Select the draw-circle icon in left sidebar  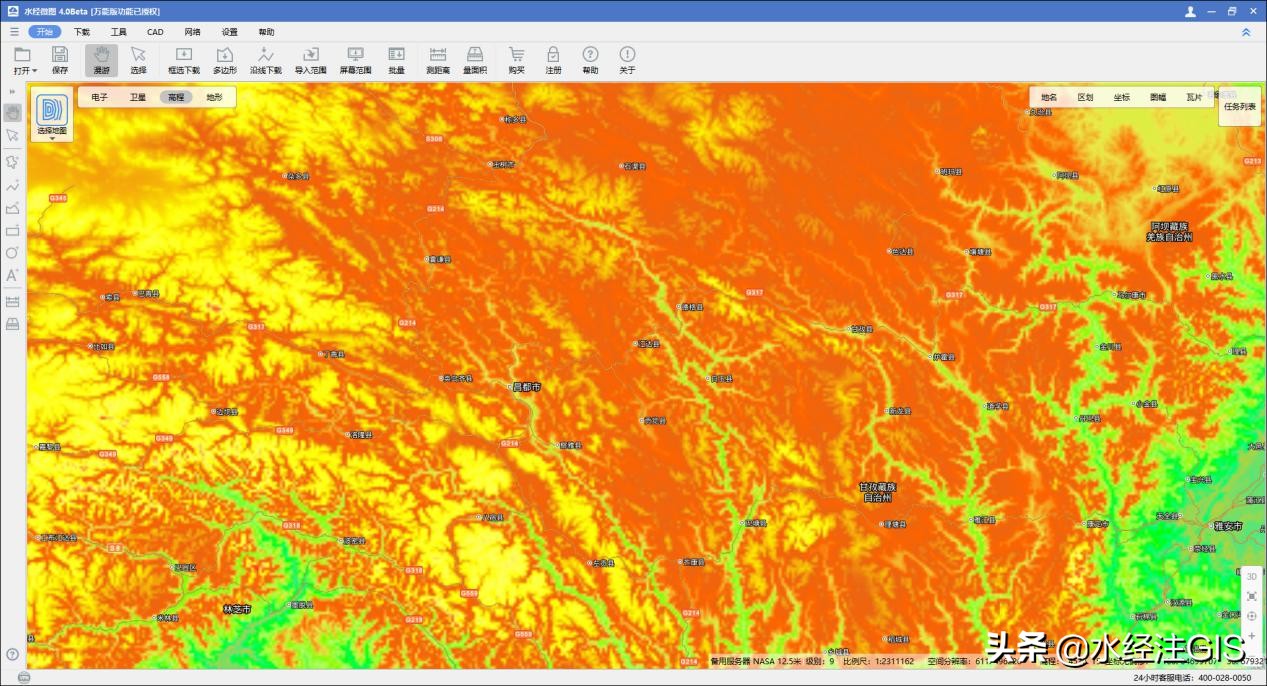coord(13,253)
